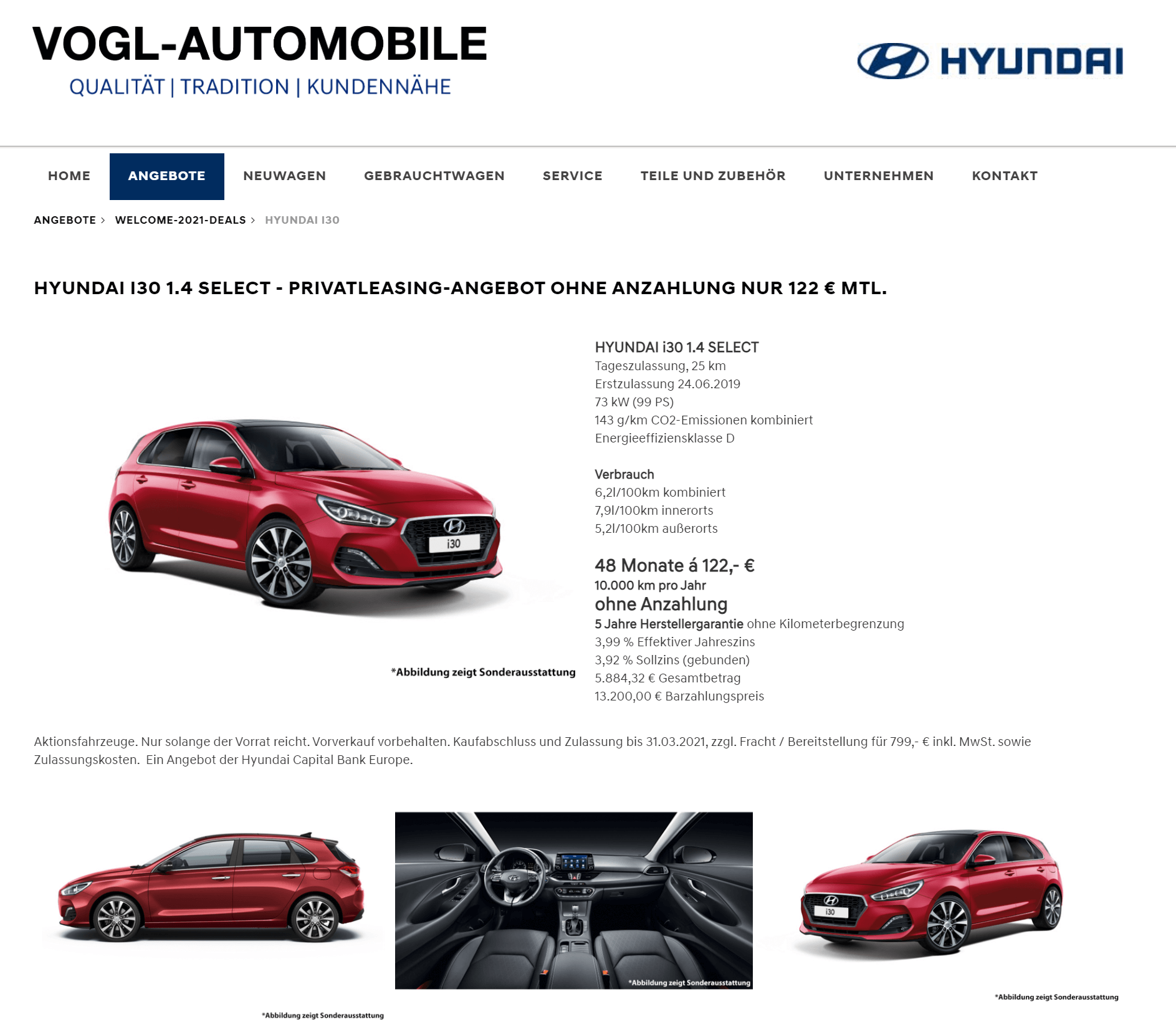1176x1032 pixels.
Task: Click '3,92 % Sollzins (gebunden)' line
Action: click(672, 660)
